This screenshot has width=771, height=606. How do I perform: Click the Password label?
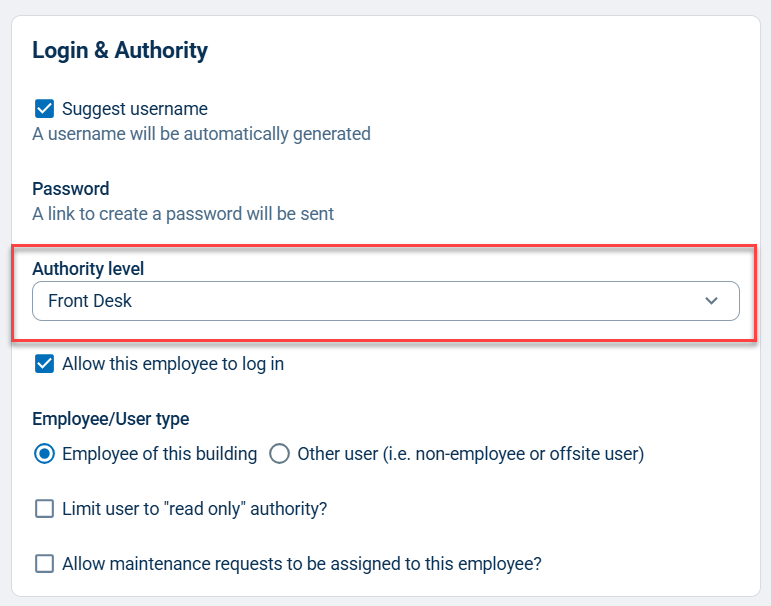coord(71,189)
